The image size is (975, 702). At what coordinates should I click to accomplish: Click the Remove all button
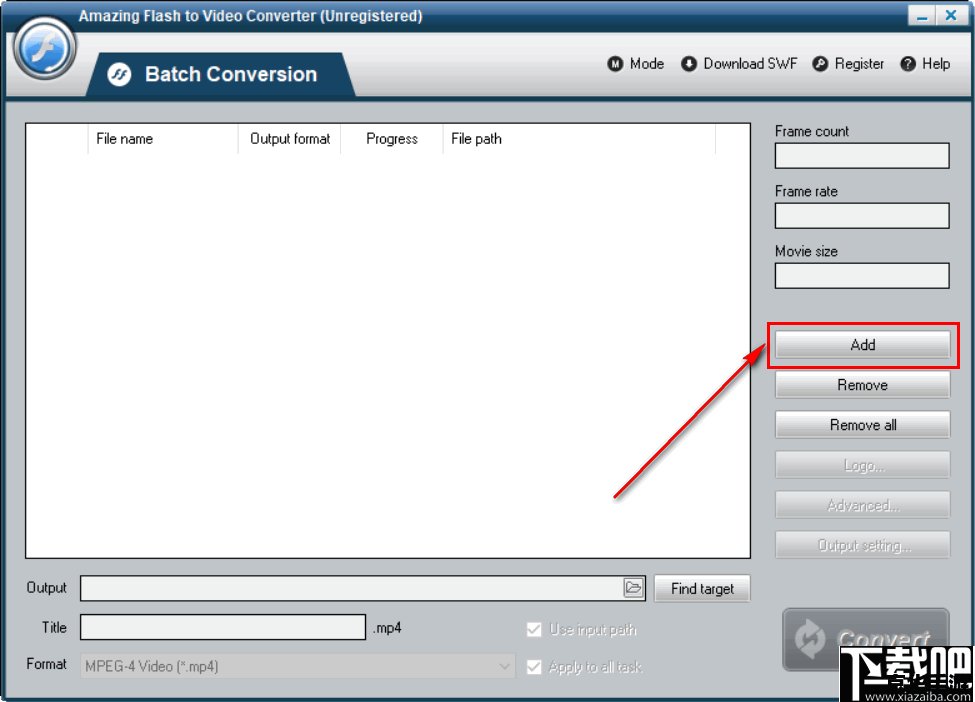pyautogui.click(x=862, y=425)
